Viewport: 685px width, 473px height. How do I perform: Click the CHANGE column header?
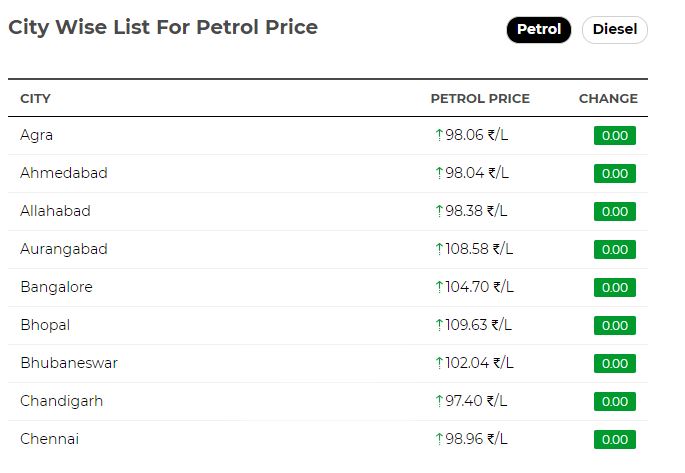[608, 99]
